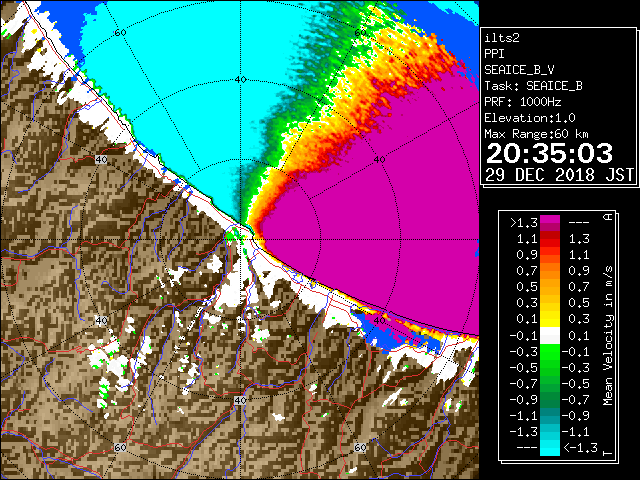Click the 'PPI' scan type label
Image resolution: width=640 pixels, height=480 pixels.
[x=494, y=54]
